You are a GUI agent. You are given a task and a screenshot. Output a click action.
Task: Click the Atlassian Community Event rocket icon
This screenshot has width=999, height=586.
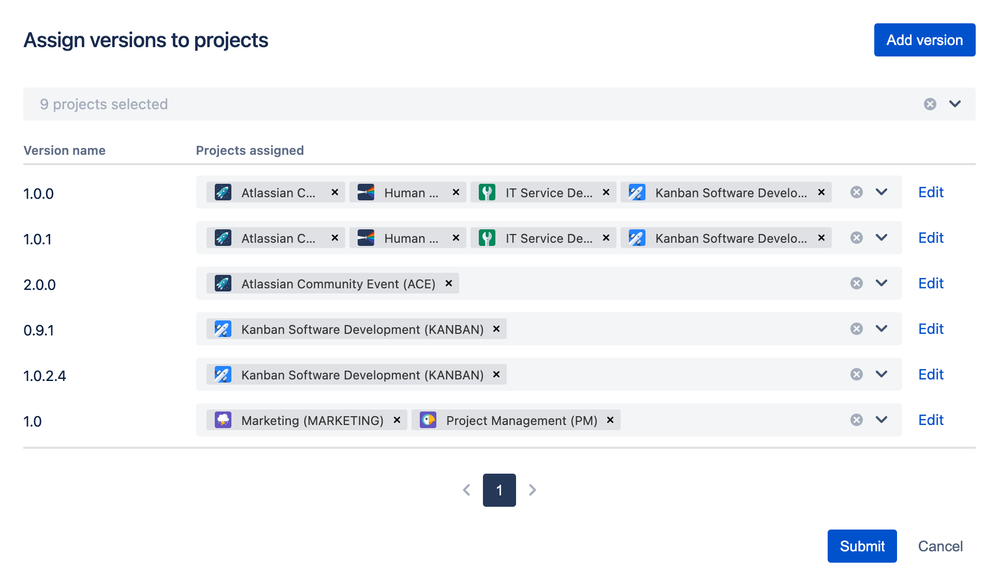[x=223, y=283]
